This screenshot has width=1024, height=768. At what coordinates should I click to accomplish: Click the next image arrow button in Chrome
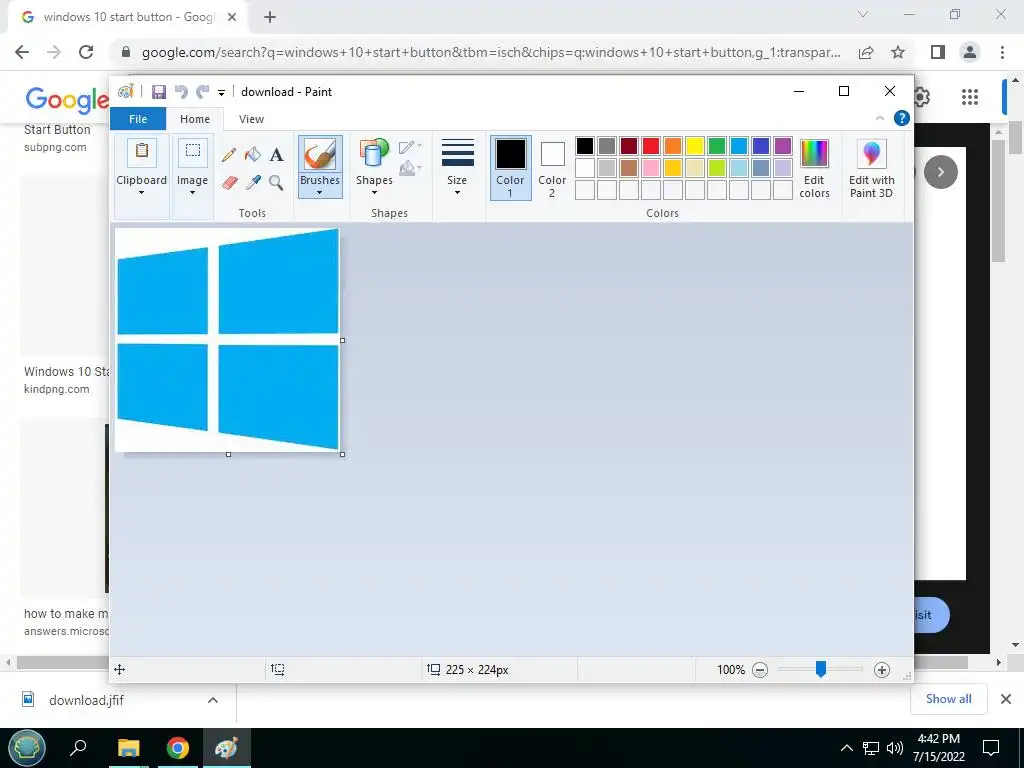940,172
